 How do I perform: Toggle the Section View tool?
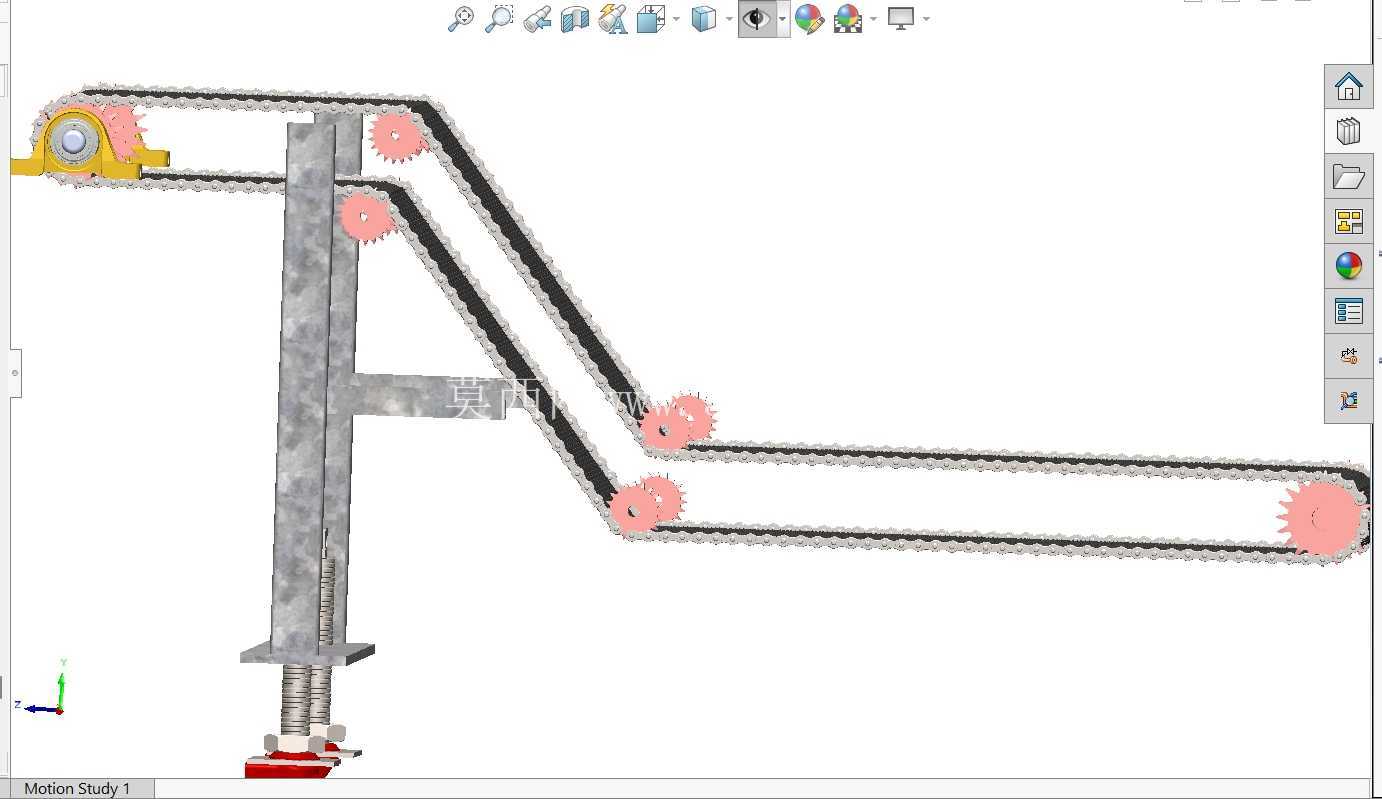[575, 18]
